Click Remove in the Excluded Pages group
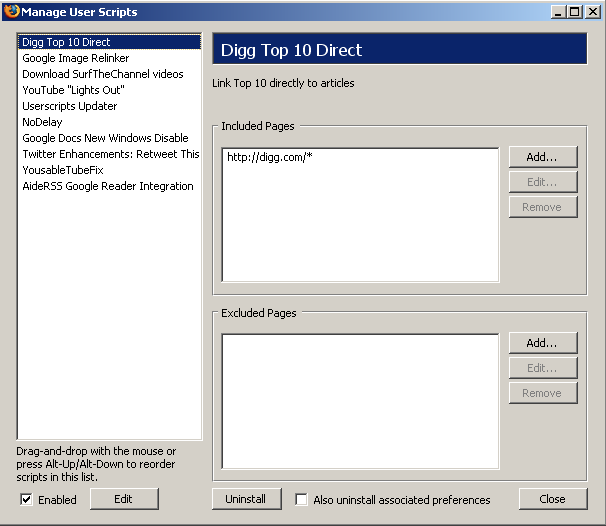606x526 pixels. pyautogui.click(x=543, y=393)
